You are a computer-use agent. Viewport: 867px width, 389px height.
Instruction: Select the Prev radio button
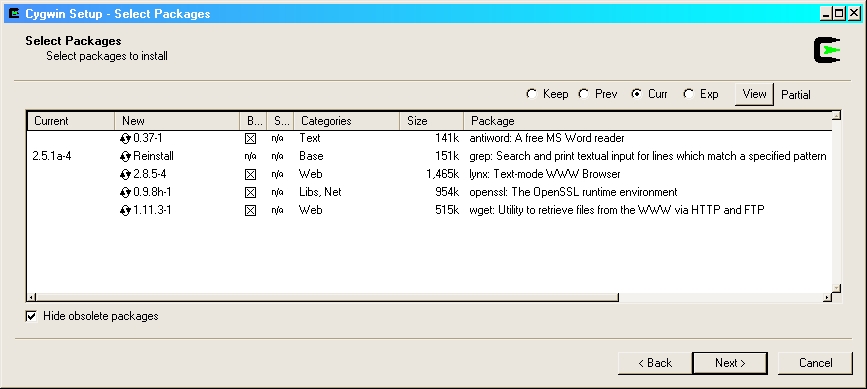[x=583, y=94]
